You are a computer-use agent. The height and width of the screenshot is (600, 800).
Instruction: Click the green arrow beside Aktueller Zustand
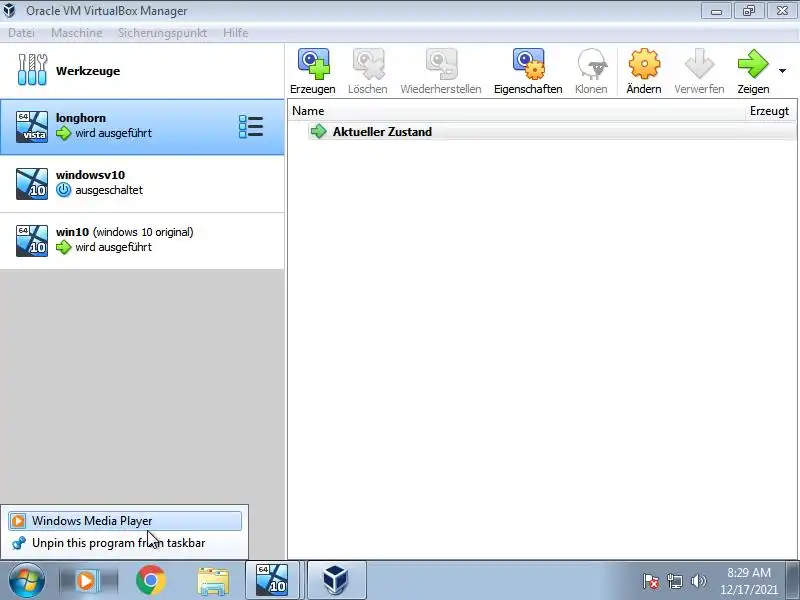tap(319, 132)
